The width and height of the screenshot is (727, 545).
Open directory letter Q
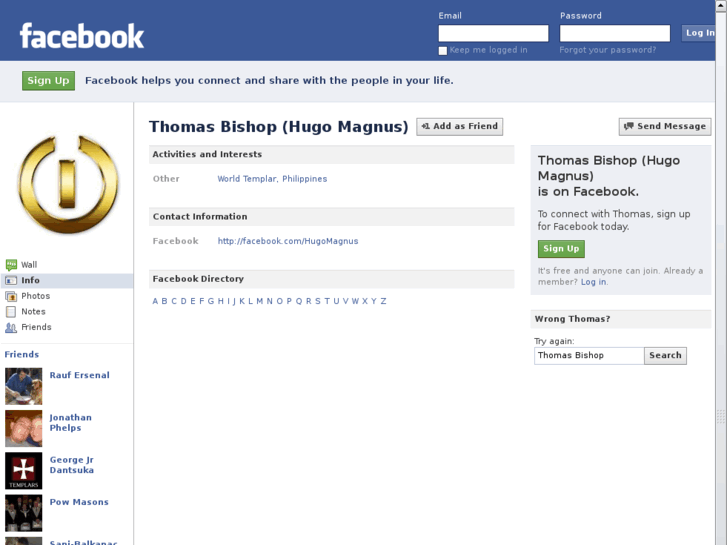coord(299,301)
